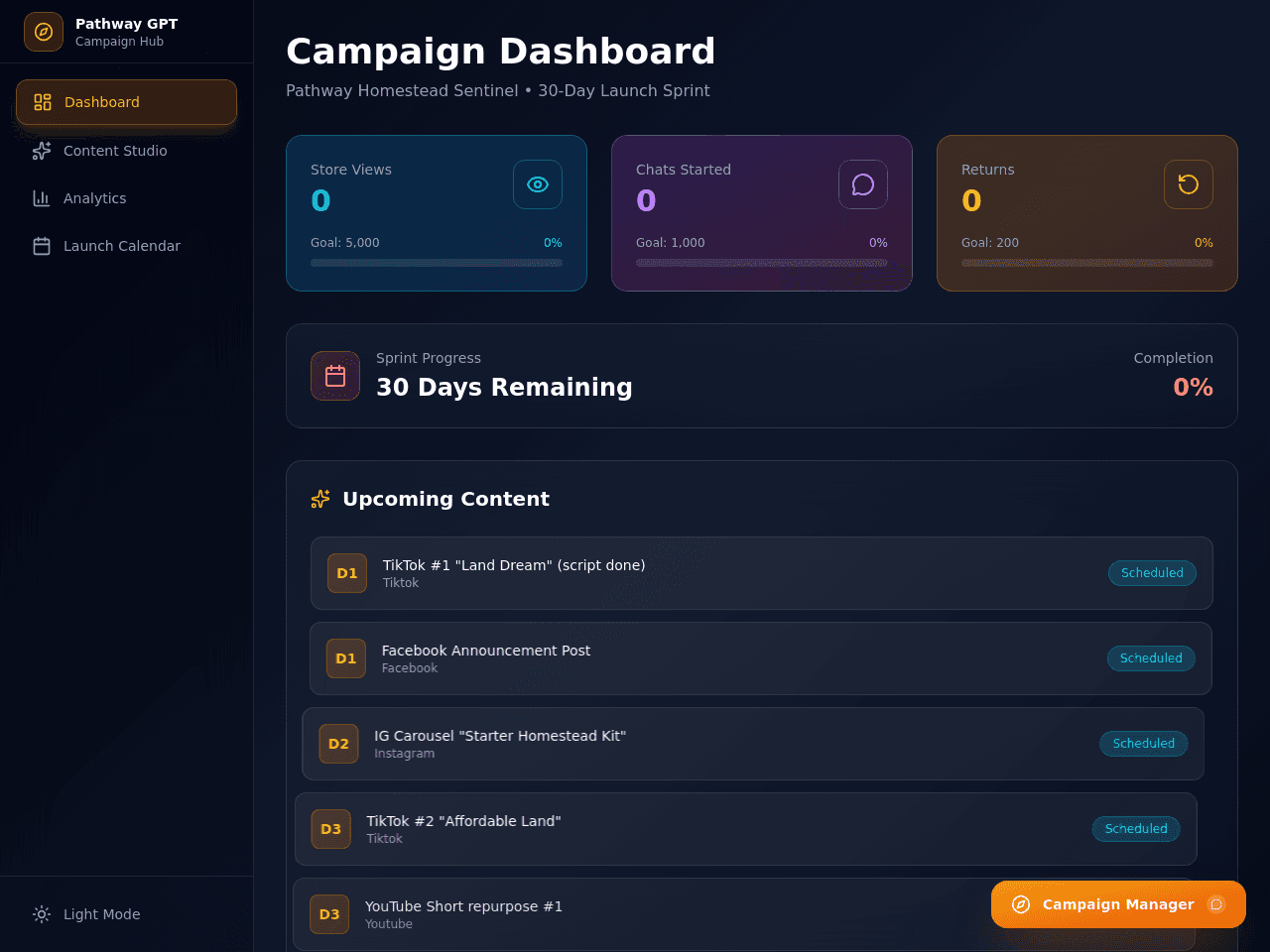This screenshot has width=1270, height=952.
Task: Click the calendar icon beside Sprint Progress
Action: point(335,376)
